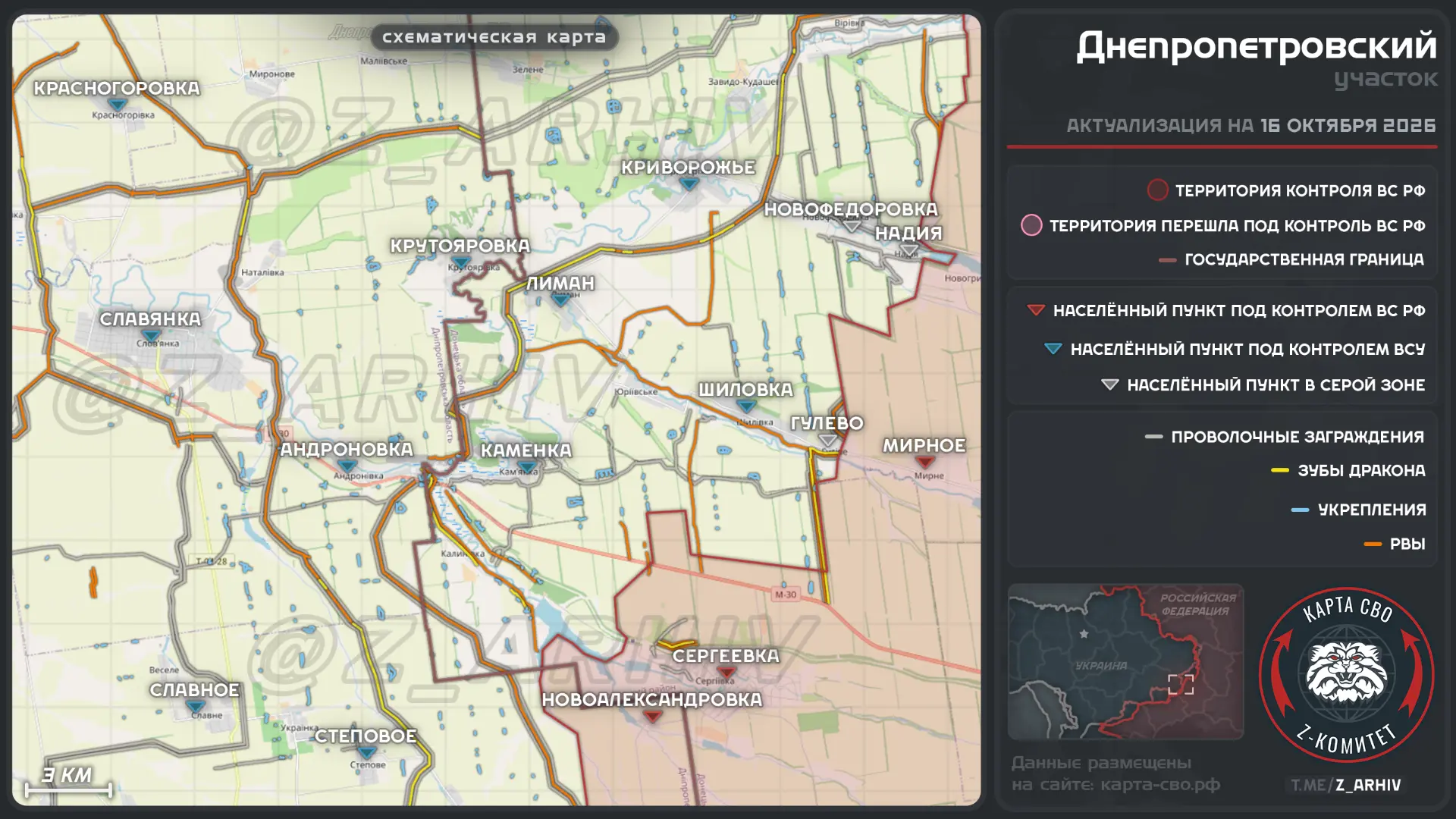
Task: Click the red circle legend for RF control
Action: (x=1157, y=190)
